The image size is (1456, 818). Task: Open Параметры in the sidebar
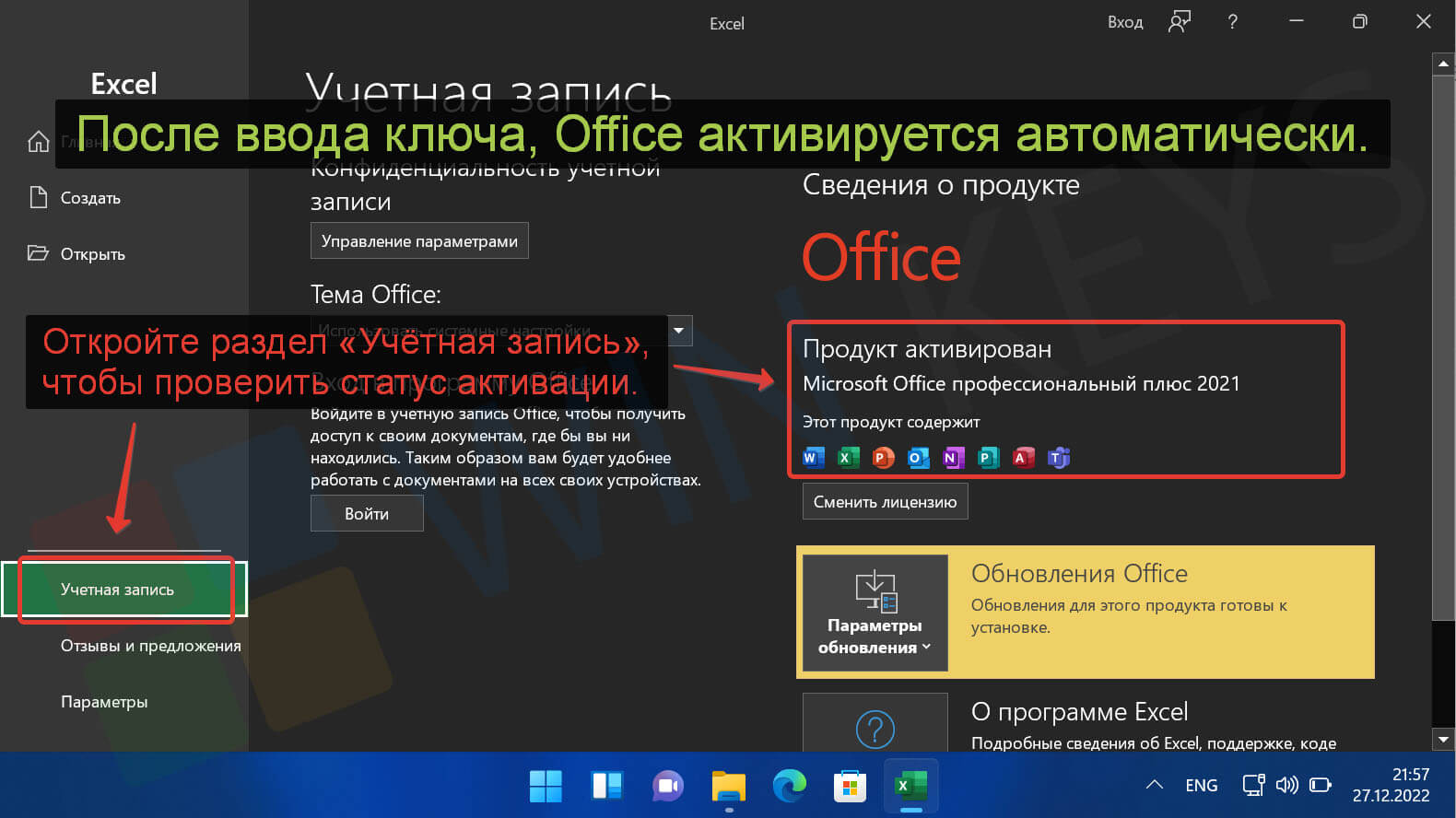tap(104, 702)
